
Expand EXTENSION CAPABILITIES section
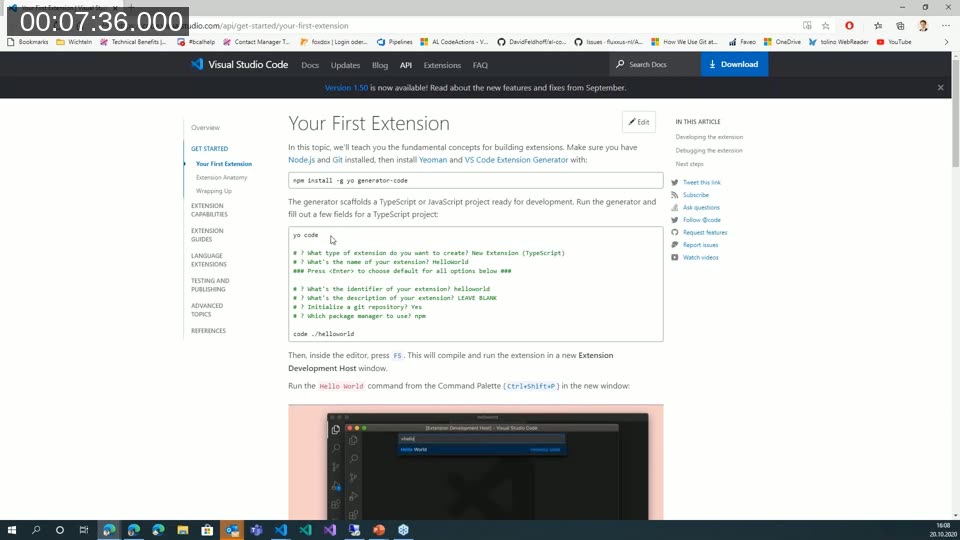click(209, 210)
